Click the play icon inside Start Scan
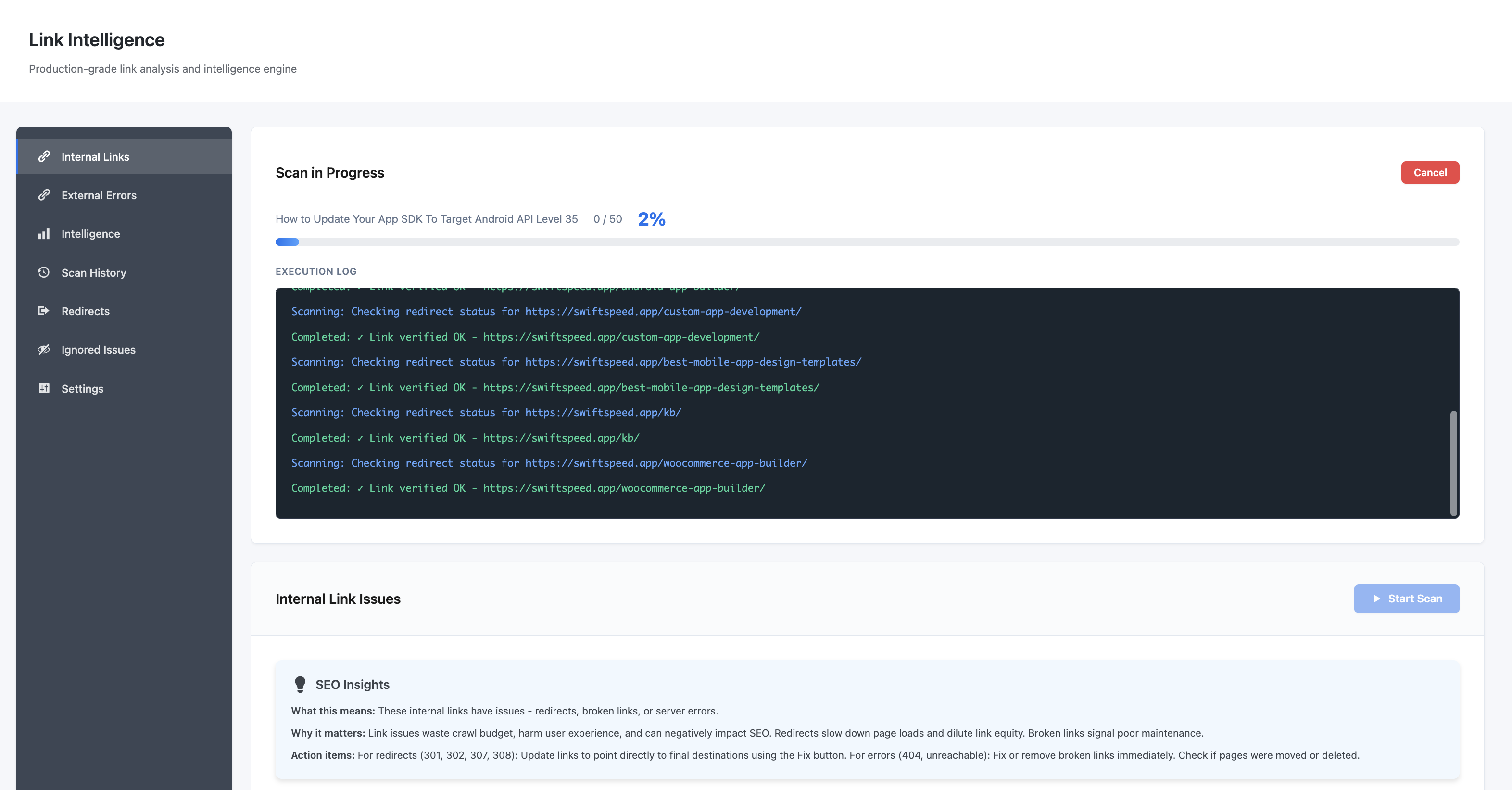 pyautogui.click(x=1377, y=599)
